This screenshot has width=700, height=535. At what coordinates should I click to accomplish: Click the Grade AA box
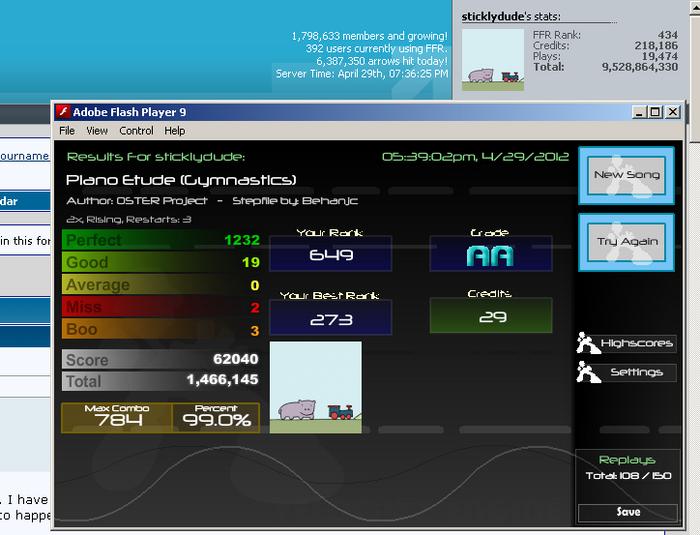pyautogui.click(x=491, y=254)
